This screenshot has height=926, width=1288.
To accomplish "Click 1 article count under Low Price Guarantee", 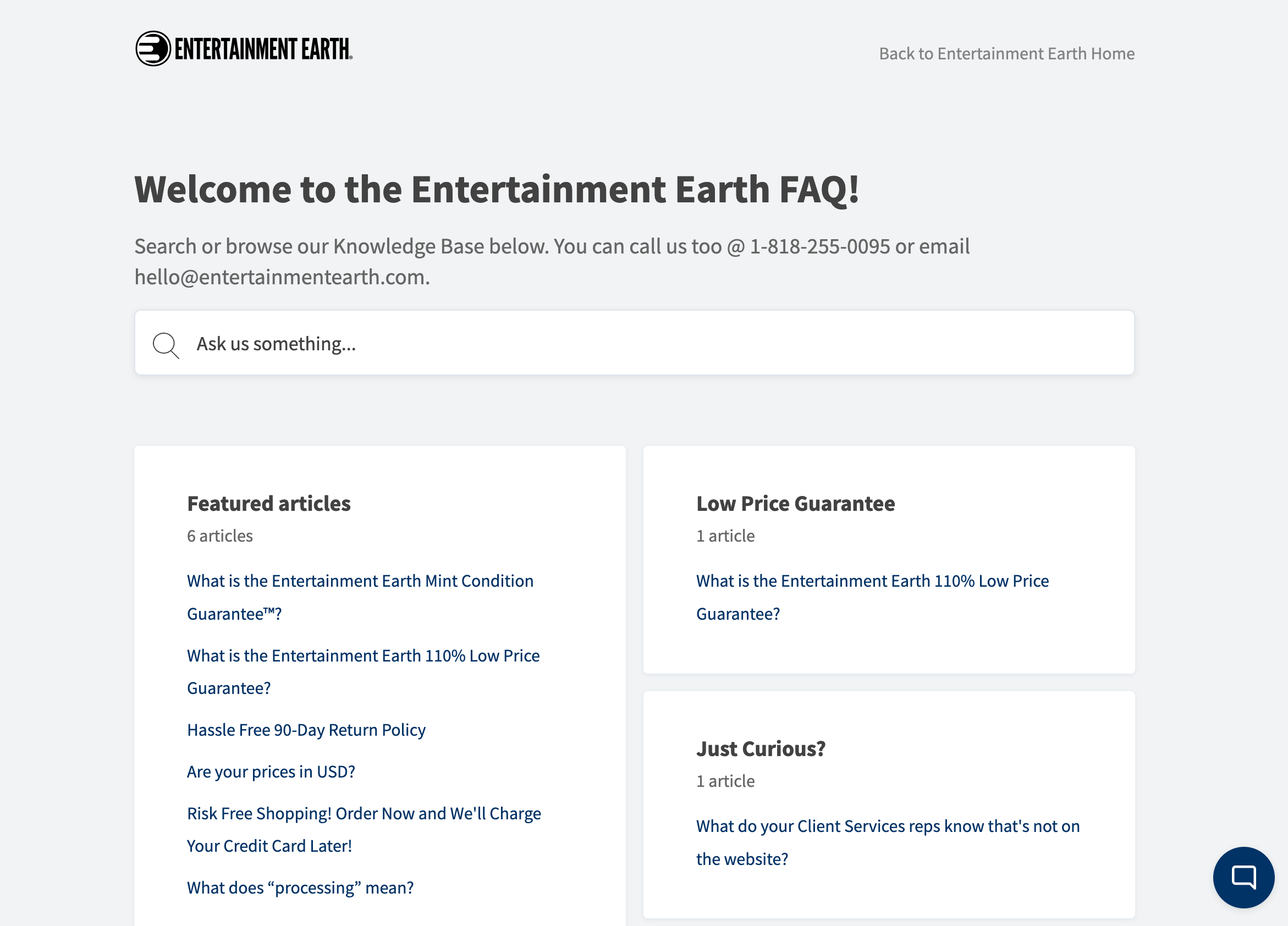I will 725,536.
